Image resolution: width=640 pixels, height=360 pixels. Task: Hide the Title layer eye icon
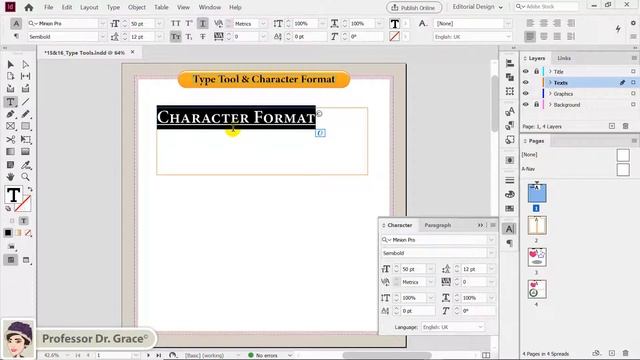[526, 71]
